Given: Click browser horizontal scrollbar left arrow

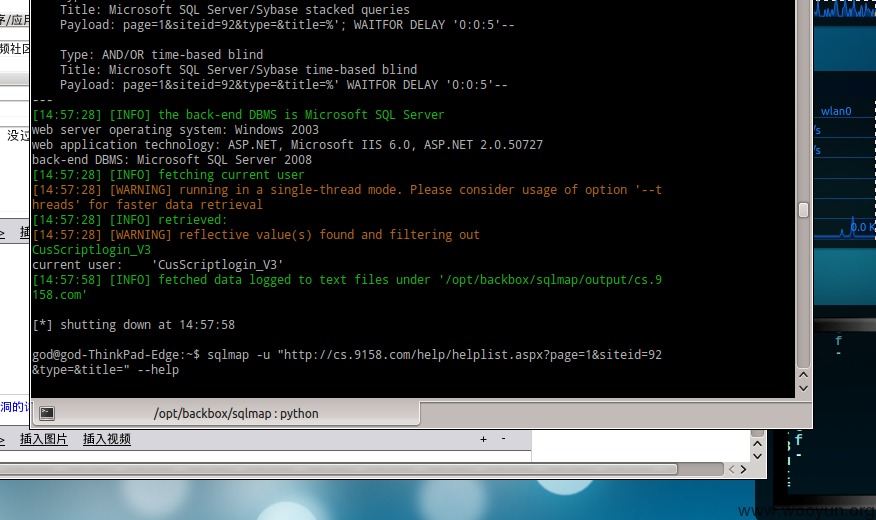Looking at the screenshot, I should click(x=731, y=470).
